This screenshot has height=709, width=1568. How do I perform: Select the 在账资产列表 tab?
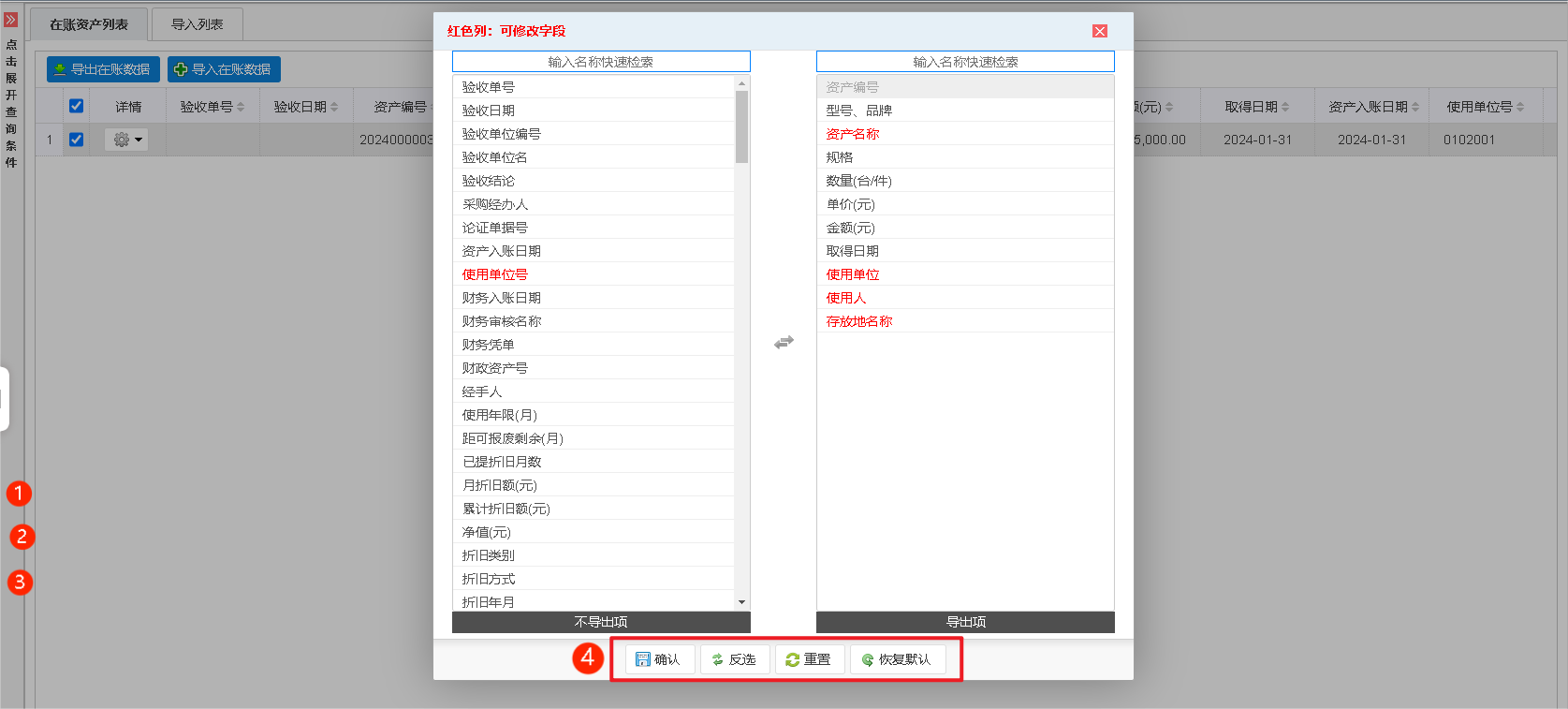pyautogui.click(x=89, y=24)
